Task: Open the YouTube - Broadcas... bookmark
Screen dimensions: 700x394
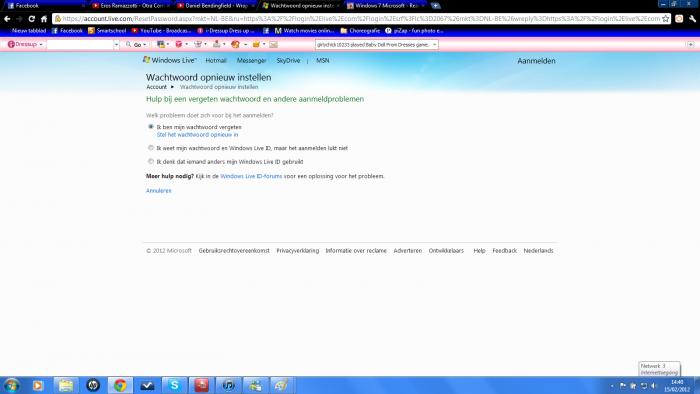Action: click(161, 31)
